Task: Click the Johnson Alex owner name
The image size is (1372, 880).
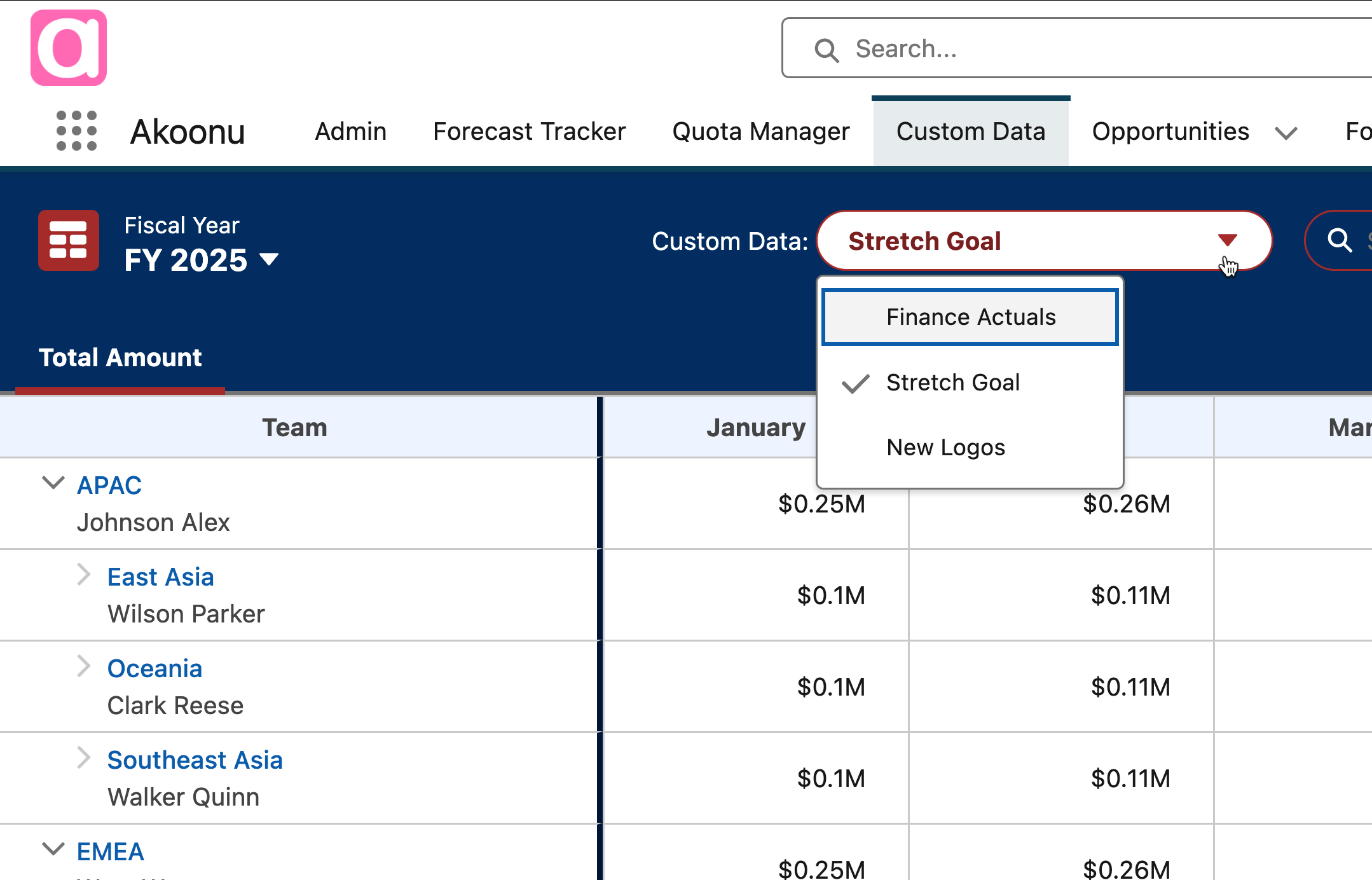Action: (153, 522)
